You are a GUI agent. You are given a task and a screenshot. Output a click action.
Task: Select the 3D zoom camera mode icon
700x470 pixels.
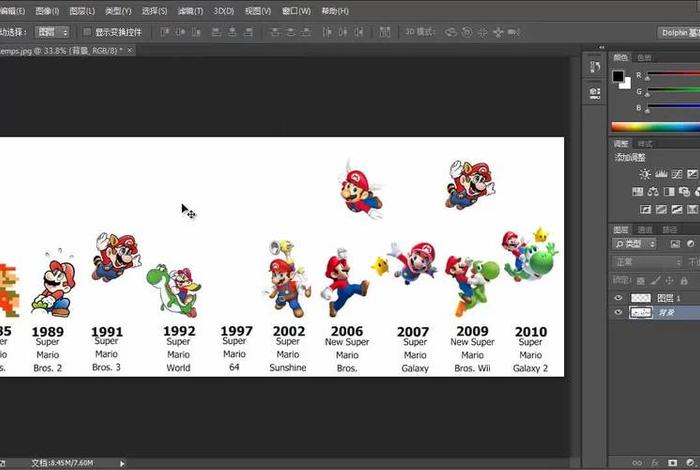tap(514, 32)
